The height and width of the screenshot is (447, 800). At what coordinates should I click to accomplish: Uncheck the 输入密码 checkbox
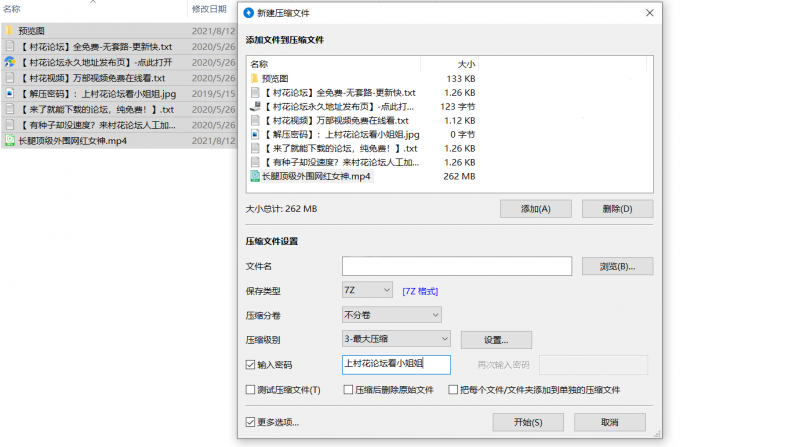pyautogui.click(x=251, y=365)
